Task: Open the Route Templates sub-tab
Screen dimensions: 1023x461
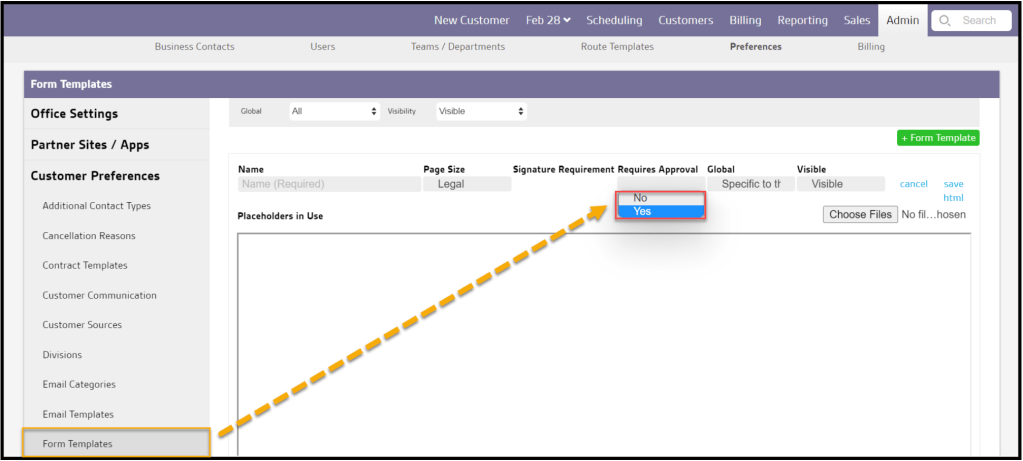Action: coord(617,47)
